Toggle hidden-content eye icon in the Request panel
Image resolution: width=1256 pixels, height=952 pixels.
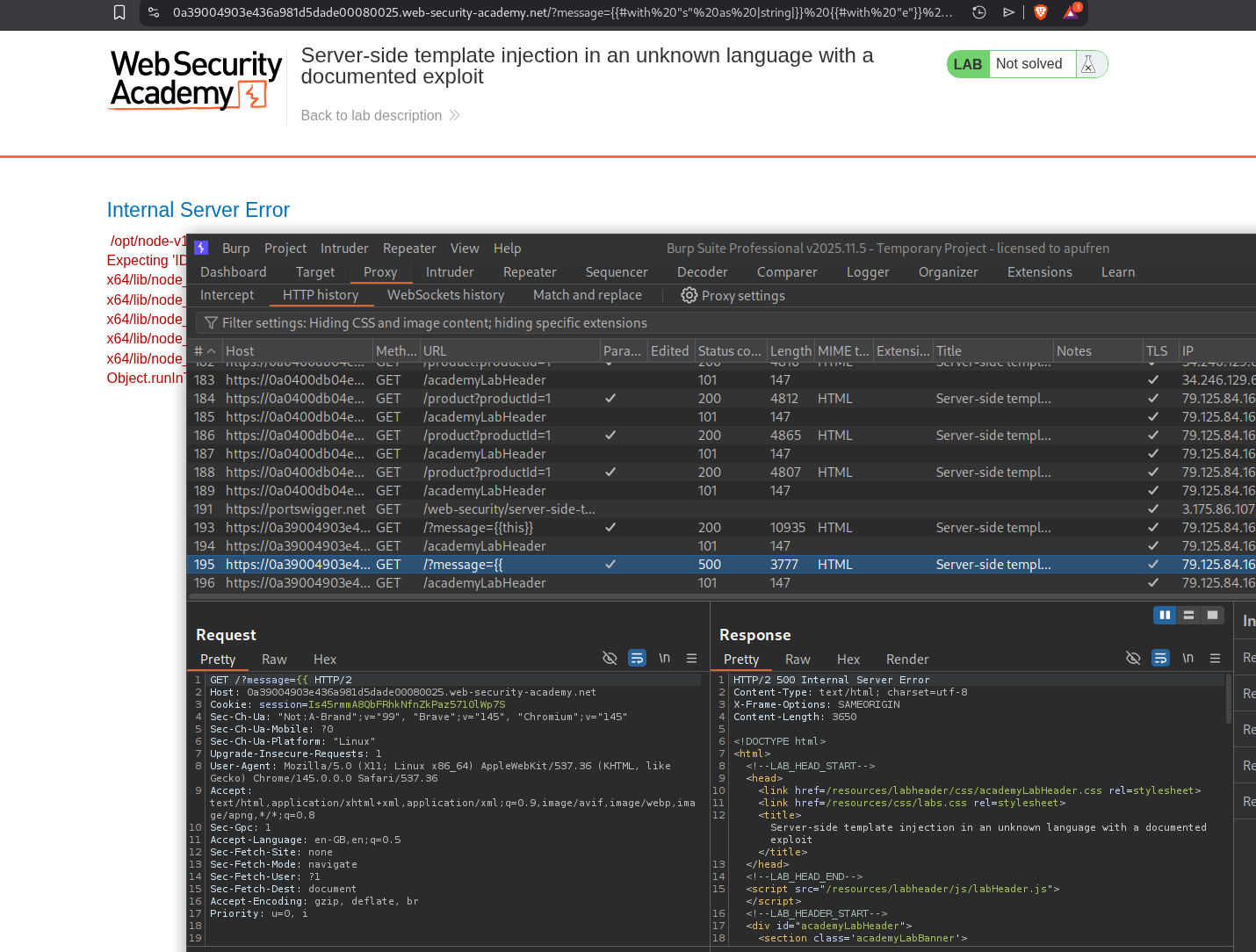[610, 659]
